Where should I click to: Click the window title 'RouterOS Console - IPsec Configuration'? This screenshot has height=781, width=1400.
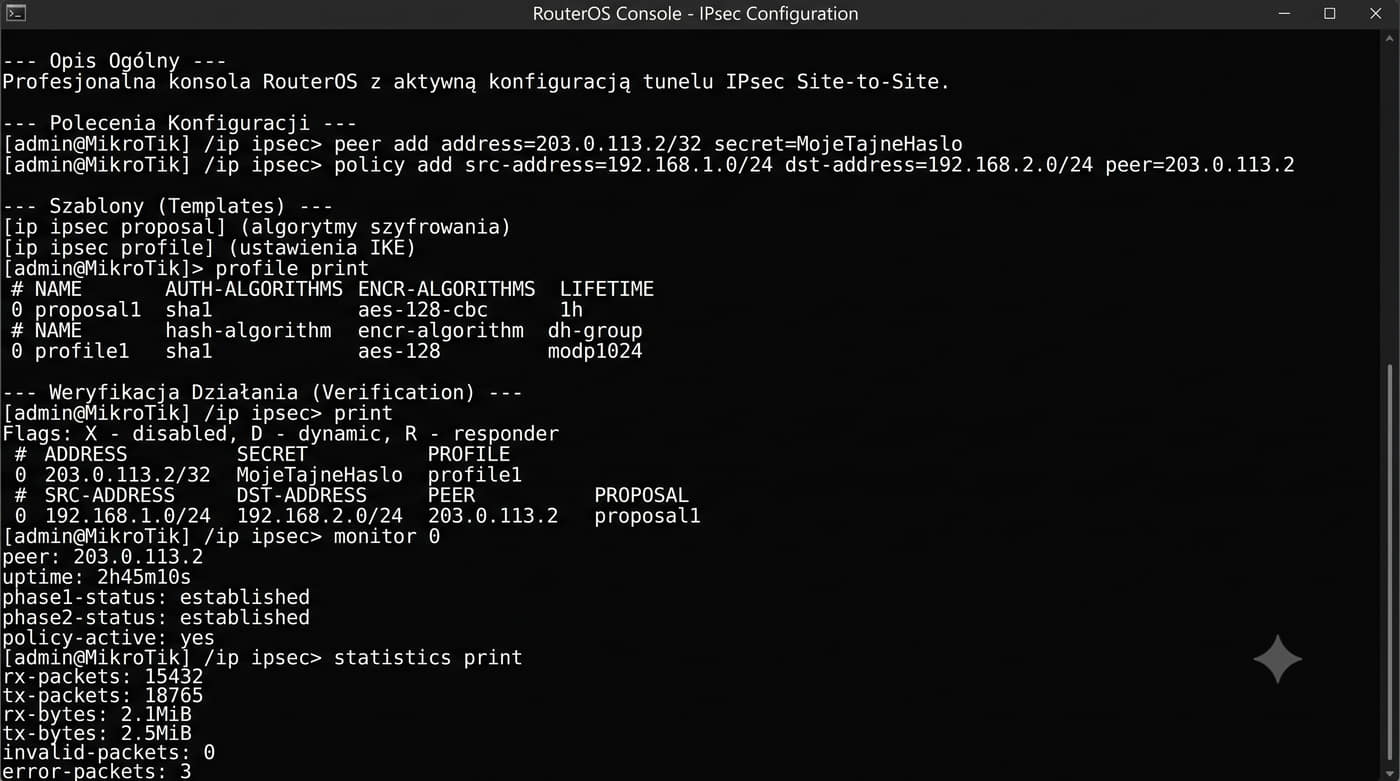coord(695,14)
